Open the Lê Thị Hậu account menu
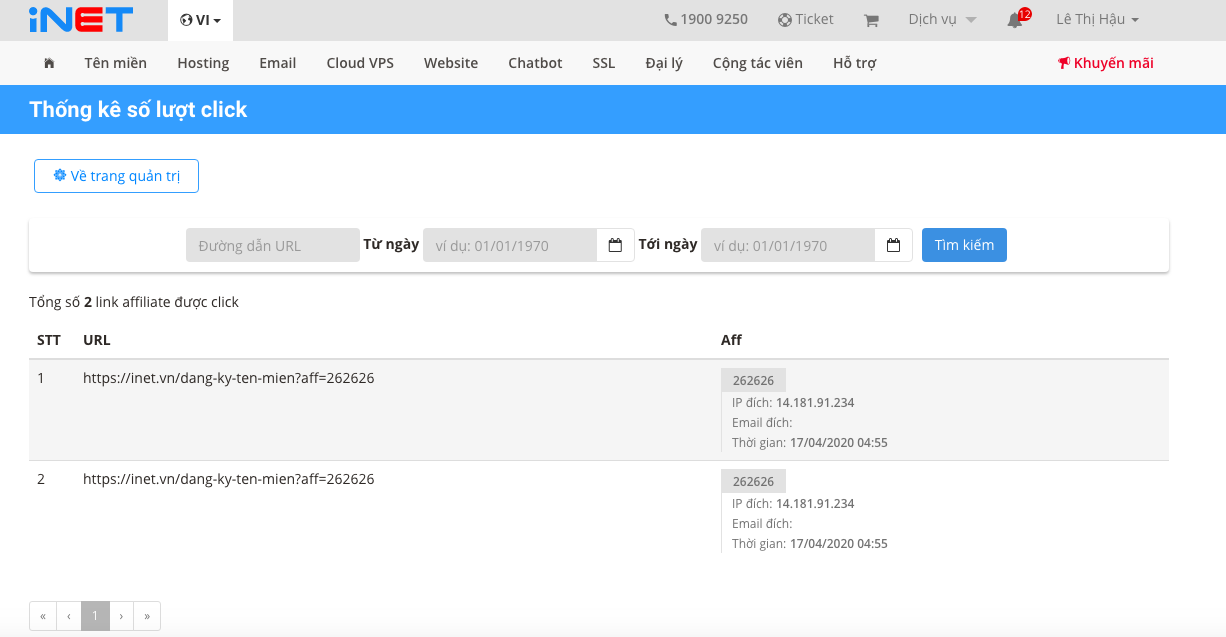The image size is (1226, 637). click(1097, 19)
